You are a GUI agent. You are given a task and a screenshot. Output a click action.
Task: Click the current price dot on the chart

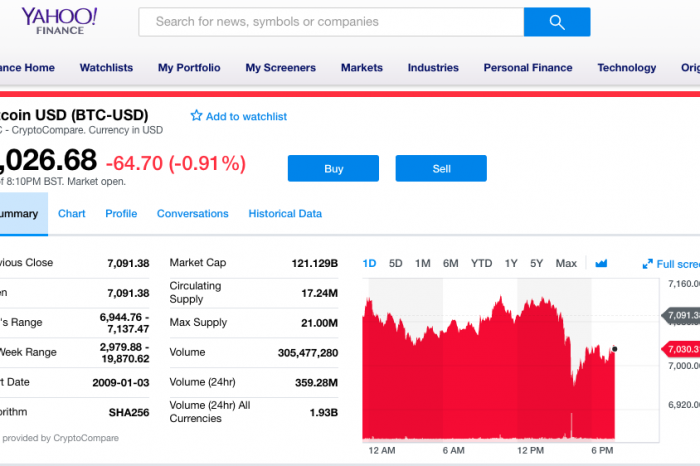[614, 349]
